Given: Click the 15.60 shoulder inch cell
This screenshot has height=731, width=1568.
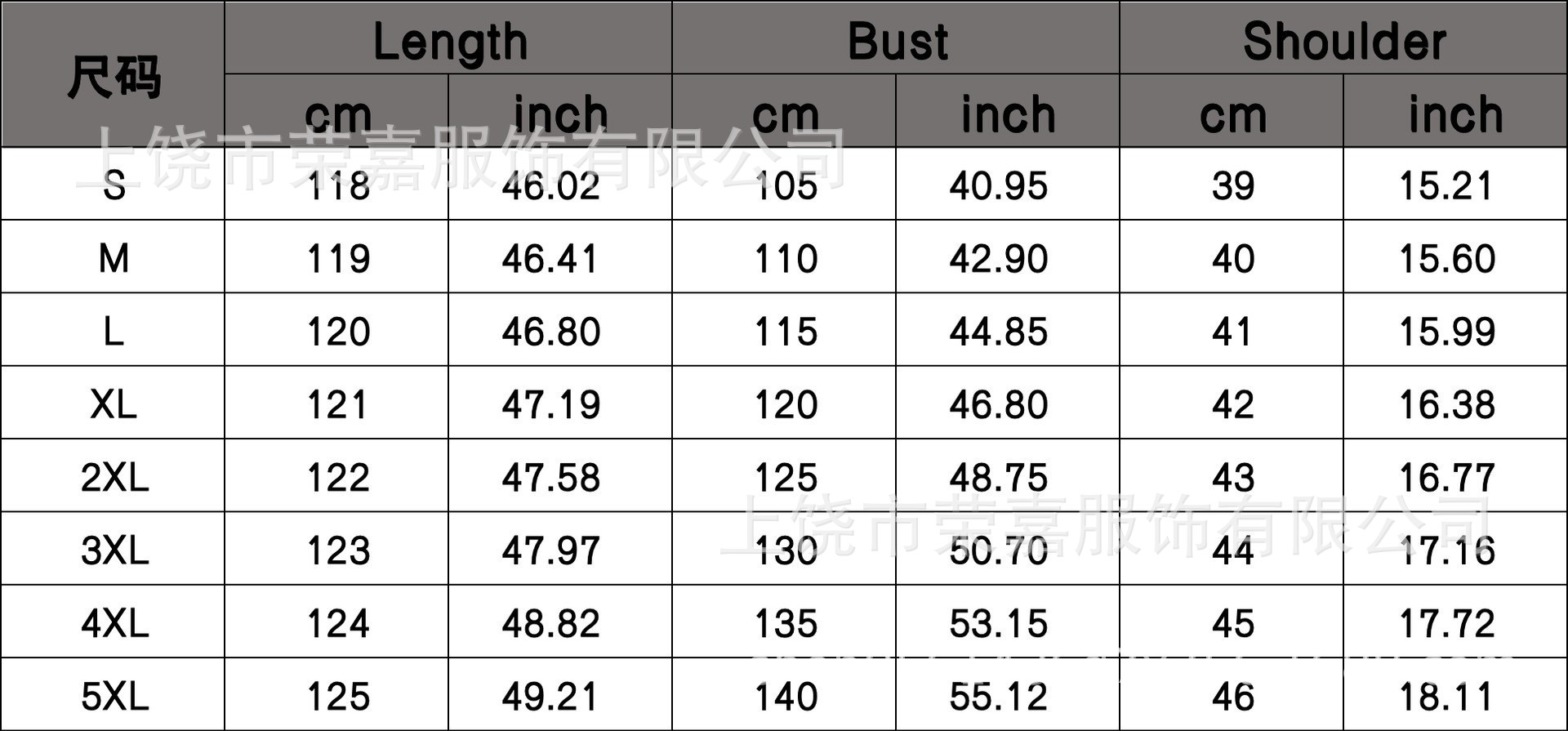Looking at the screenshot, I should pos(1446,259).
